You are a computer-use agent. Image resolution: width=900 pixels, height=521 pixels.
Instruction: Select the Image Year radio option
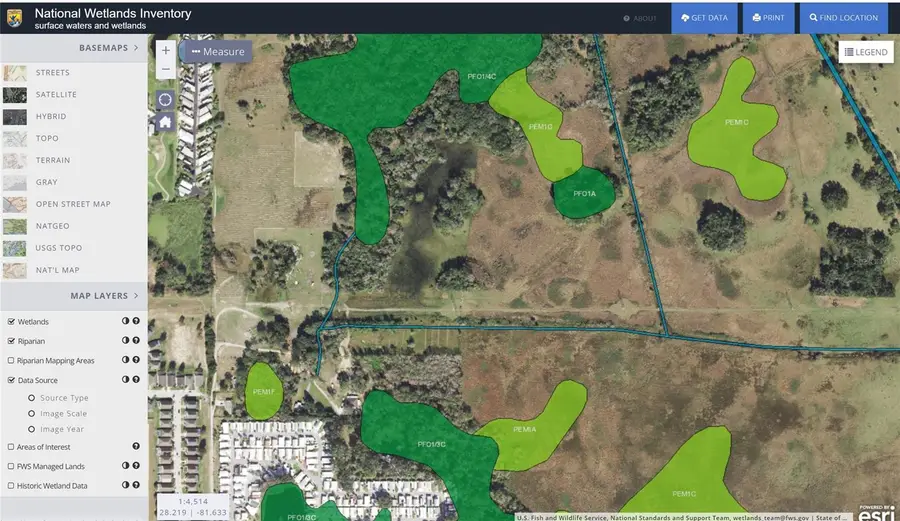pyautogui.click(x=32, y=429)
